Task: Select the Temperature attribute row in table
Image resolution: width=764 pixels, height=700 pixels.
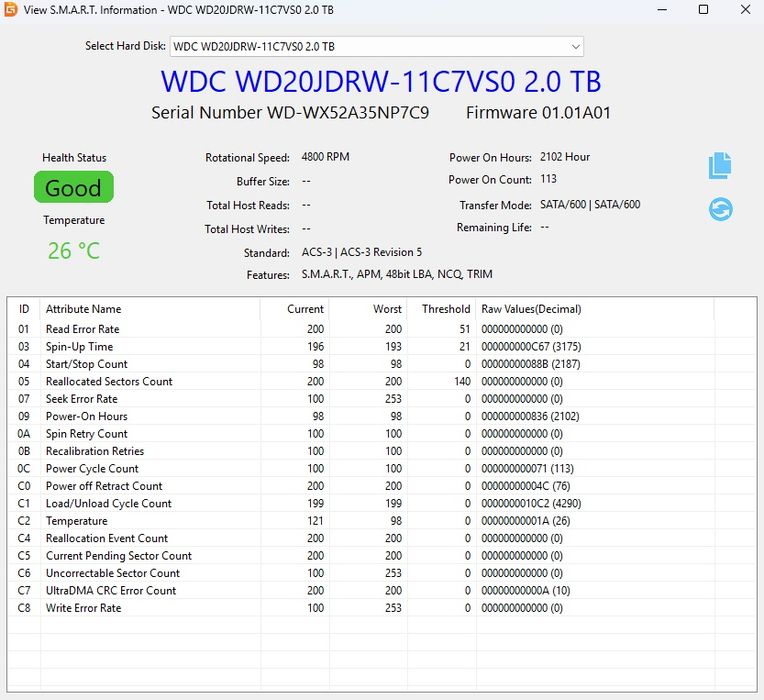Action: click(382, 521)
